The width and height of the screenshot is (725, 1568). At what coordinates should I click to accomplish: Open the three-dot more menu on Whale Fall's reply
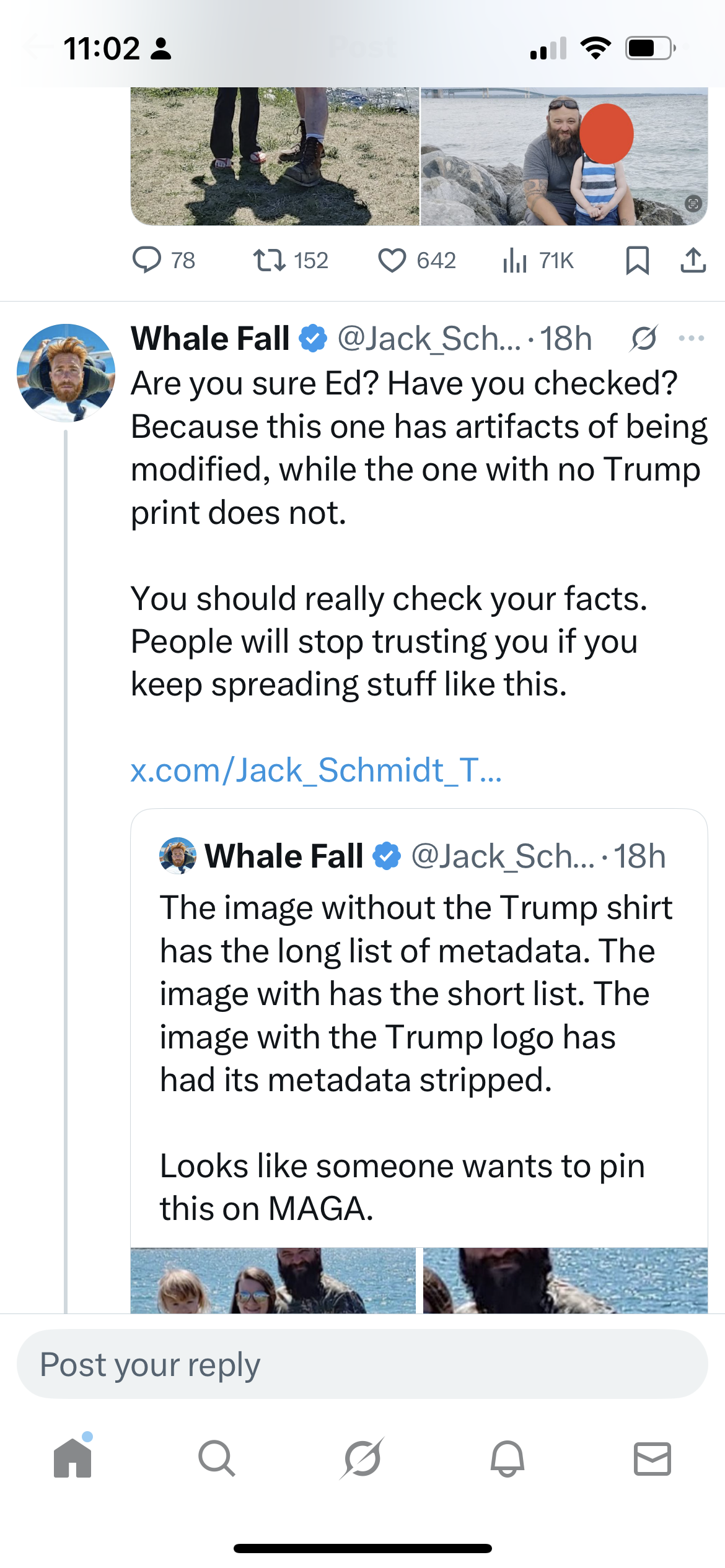[x=692, y=338]
